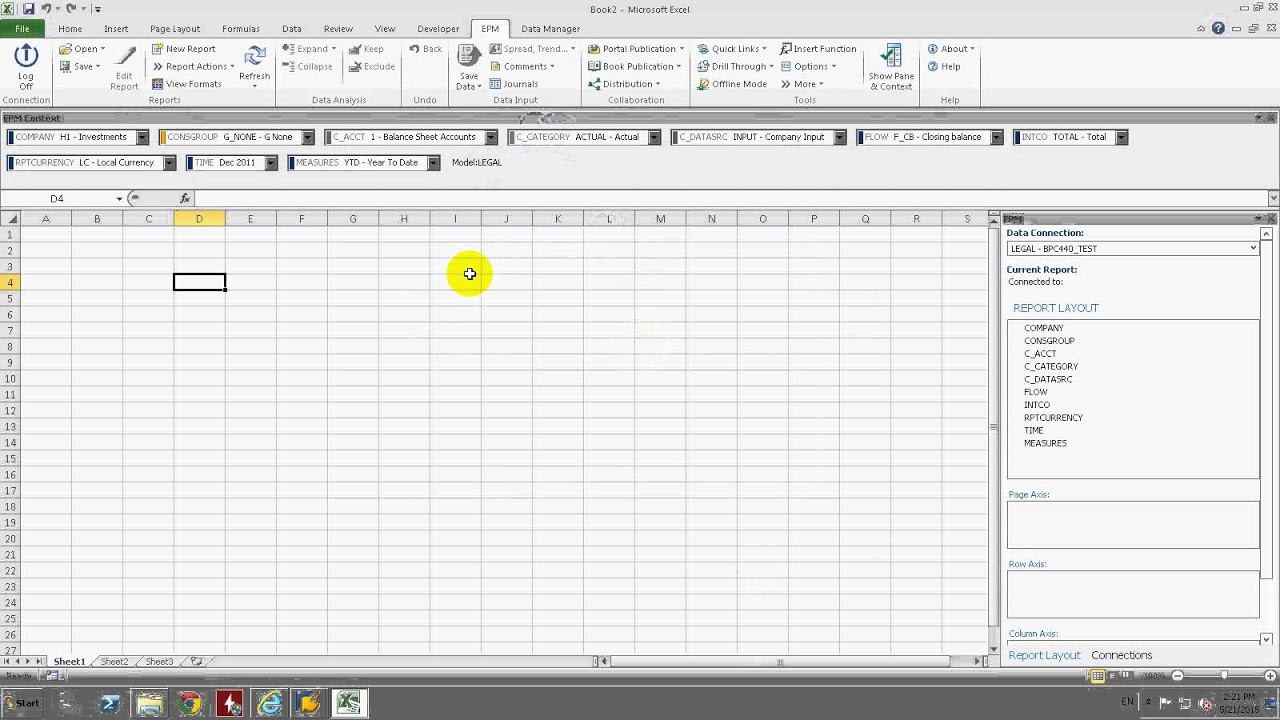Click the insert new worksheet tab icon
The height and width of the screenshot is (720, 1280).
(197, 661)
